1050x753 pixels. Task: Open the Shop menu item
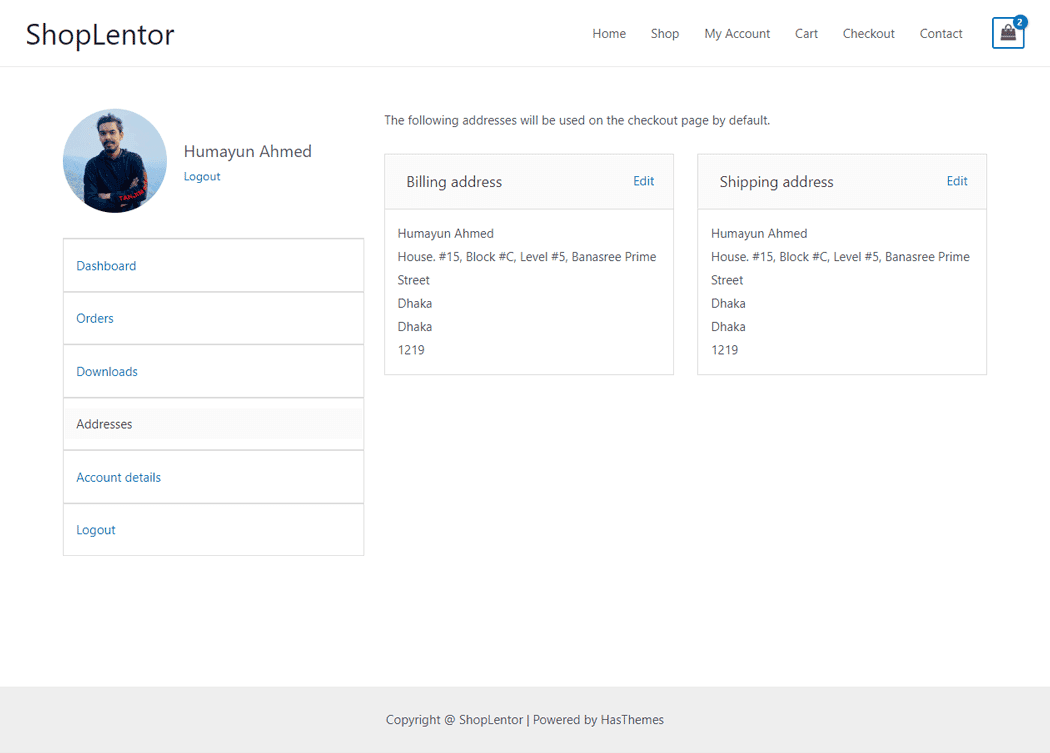[x=664, y=34]
